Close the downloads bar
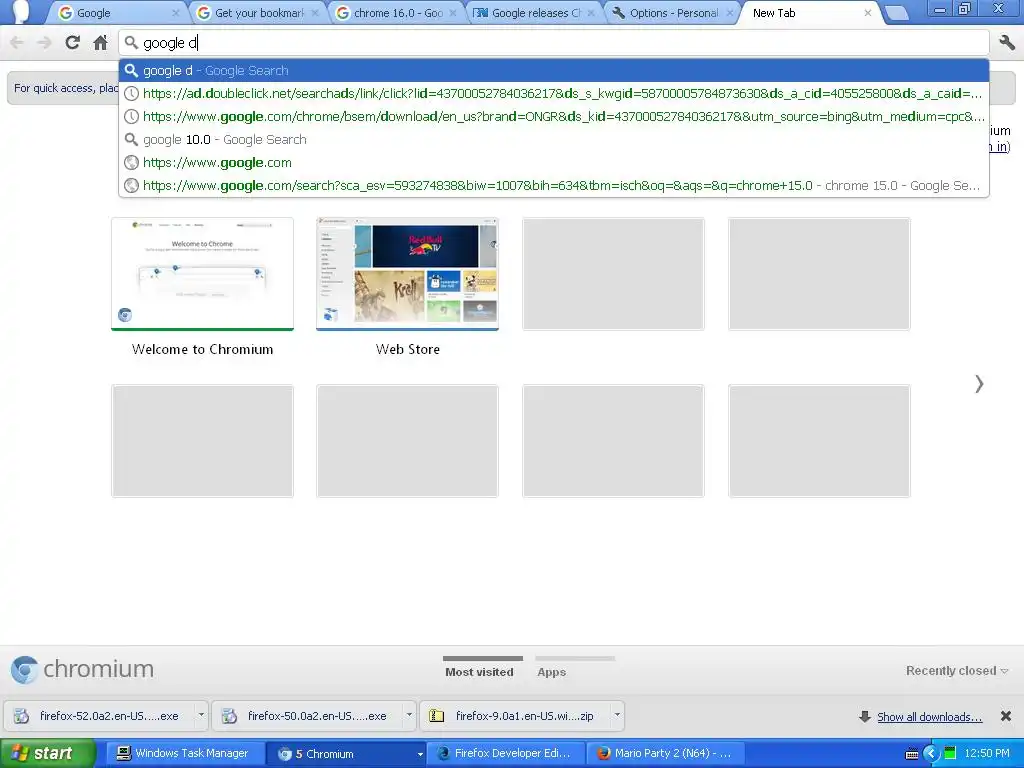Image resolution: width=1024 pixels, height=768 pixels. [x=1006, y=716]
